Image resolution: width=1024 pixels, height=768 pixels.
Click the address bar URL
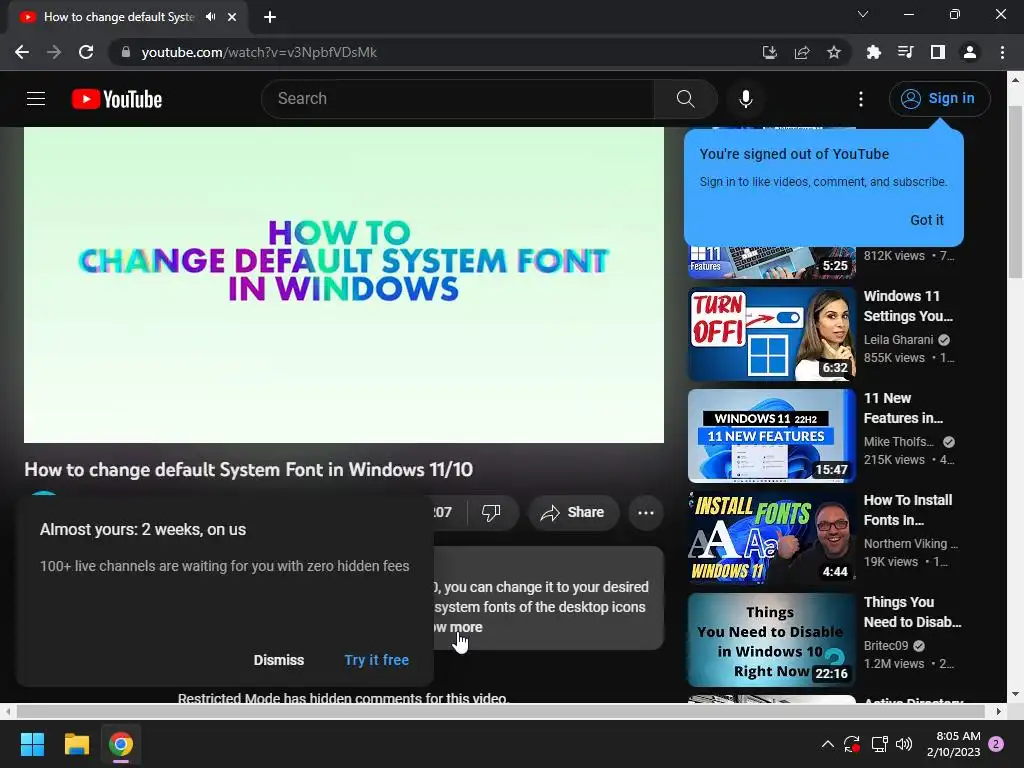[x=259, y=52]
